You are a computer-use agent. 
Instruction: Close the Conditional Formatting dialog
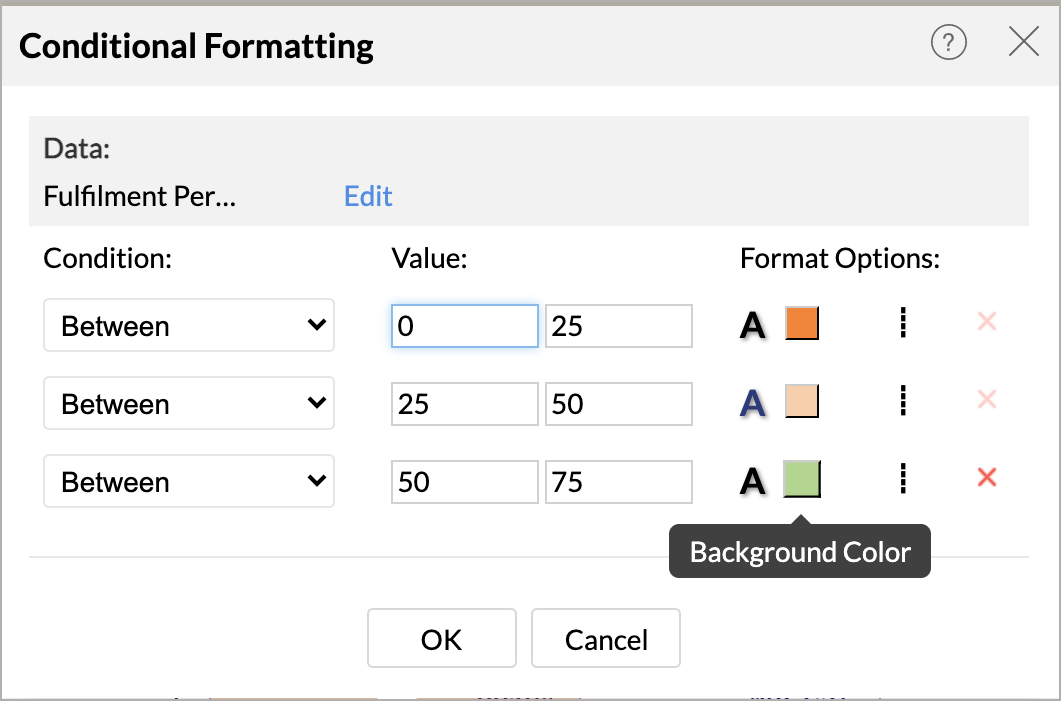[1024, 42]
